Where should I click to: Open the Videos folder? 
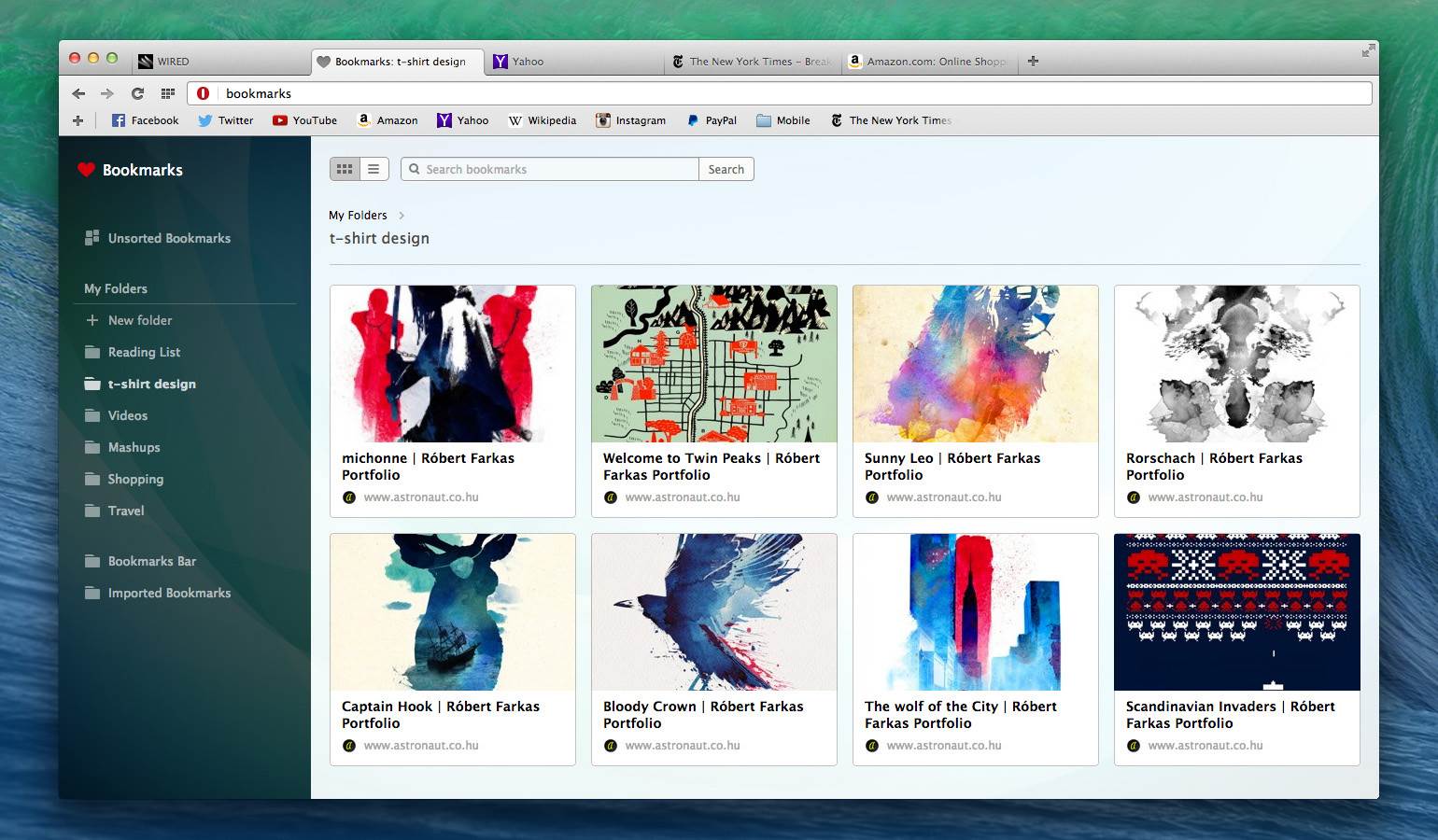pyautogui.click(x=116, y=415)
